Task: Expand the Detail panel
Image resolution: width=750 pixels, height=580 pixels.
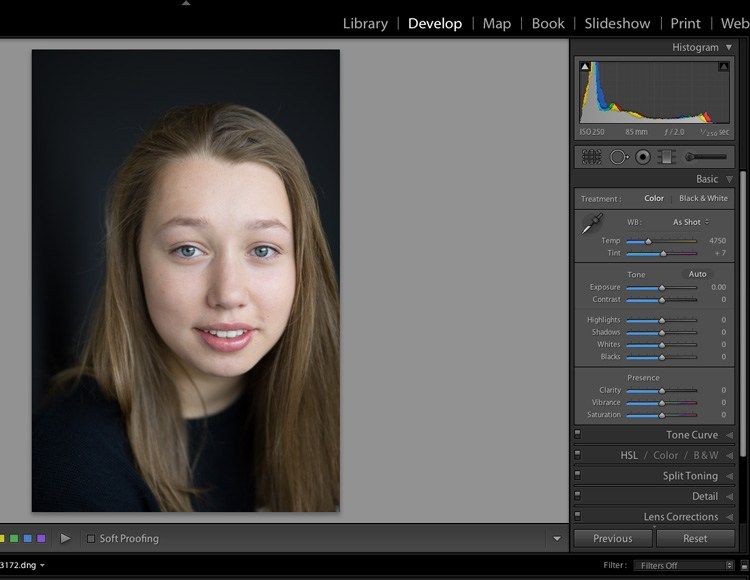Action: click(704, 496)
